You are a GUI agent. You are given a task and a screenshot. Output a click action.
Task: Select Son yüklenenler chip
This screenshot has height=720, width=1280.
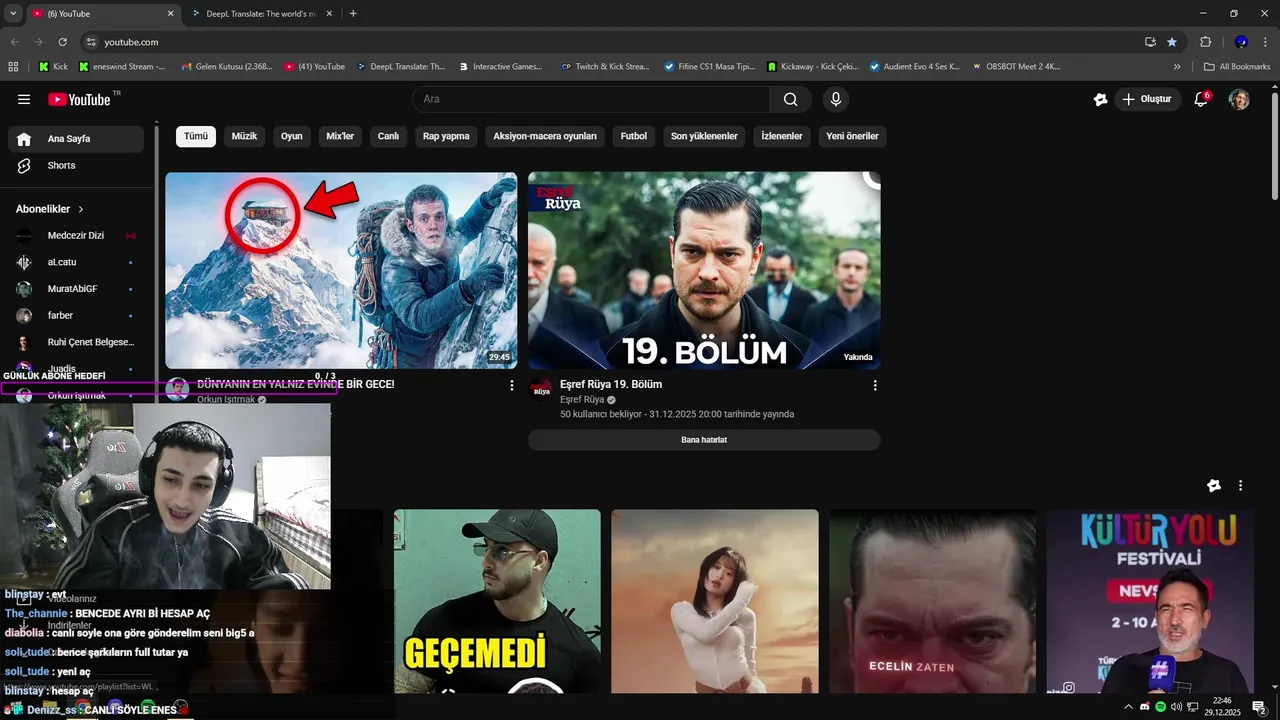704,136
